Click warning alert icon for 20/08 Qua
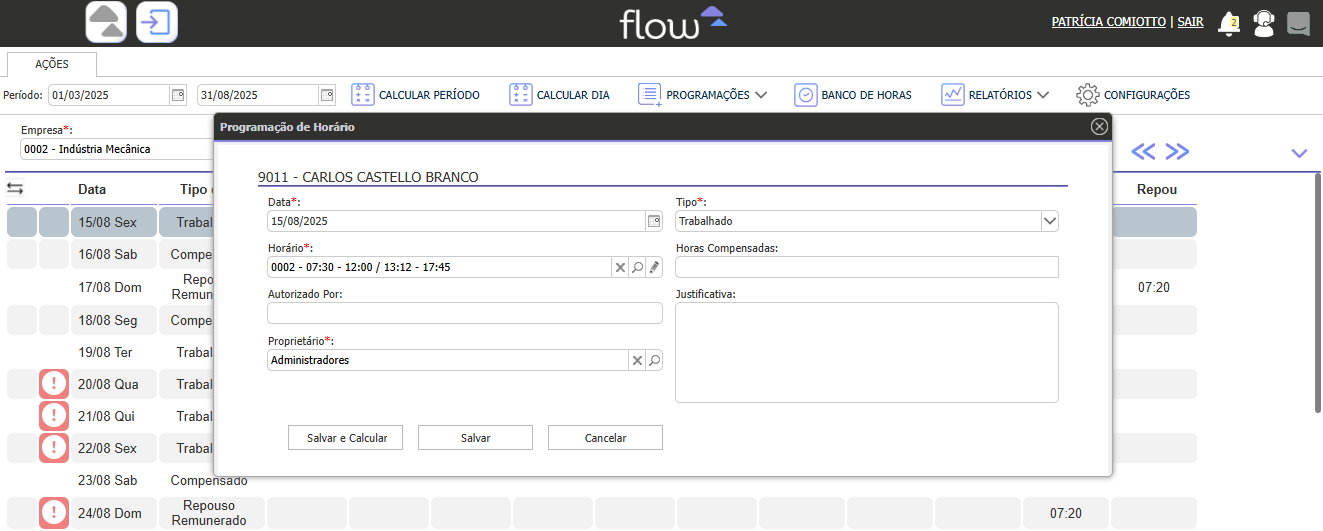This screenshot has width=1323, height=531. [x=54, y=384]
